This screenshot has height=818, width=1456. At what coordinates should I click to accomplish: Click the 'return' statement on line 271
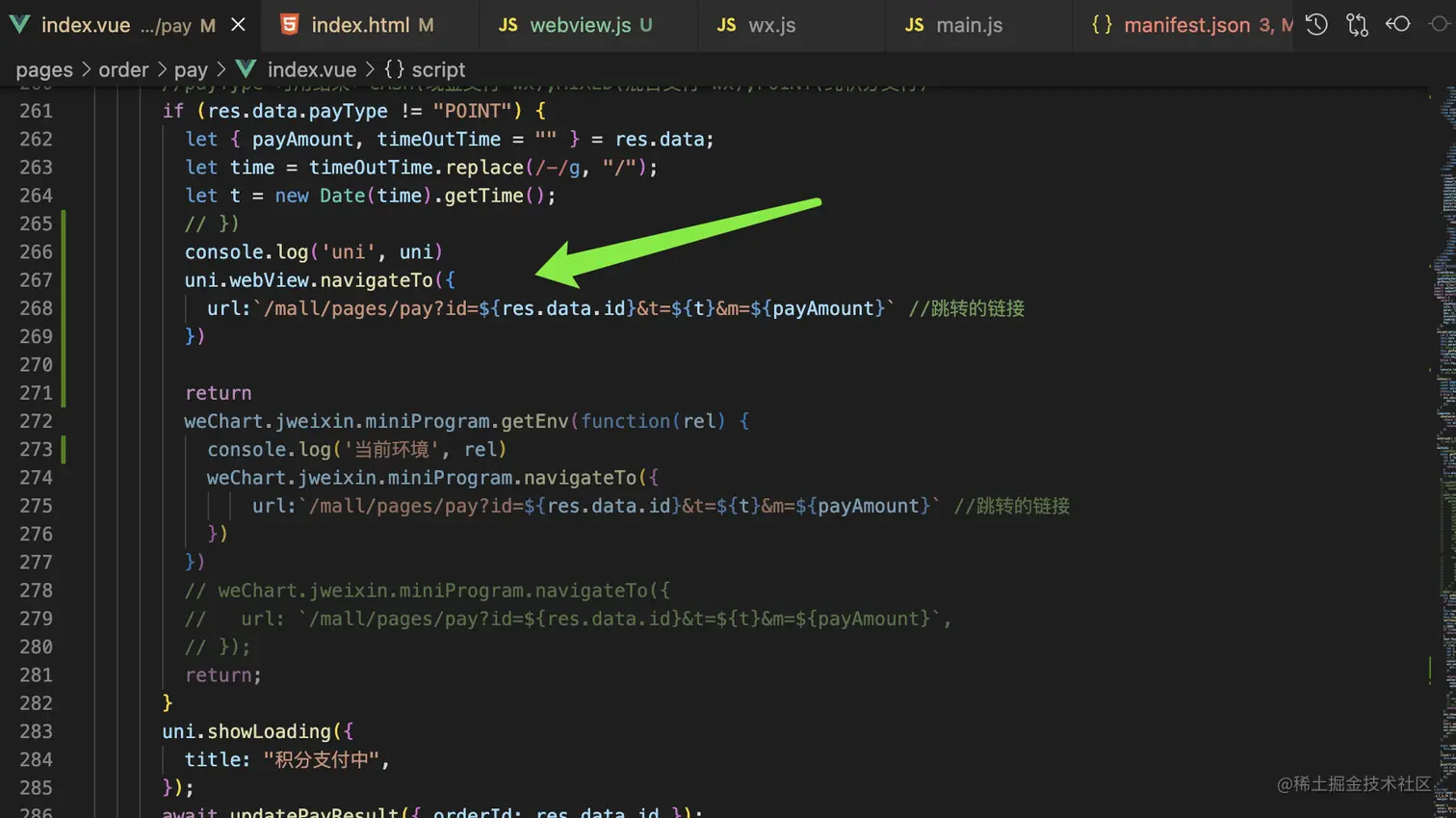[x=218, y=393]
